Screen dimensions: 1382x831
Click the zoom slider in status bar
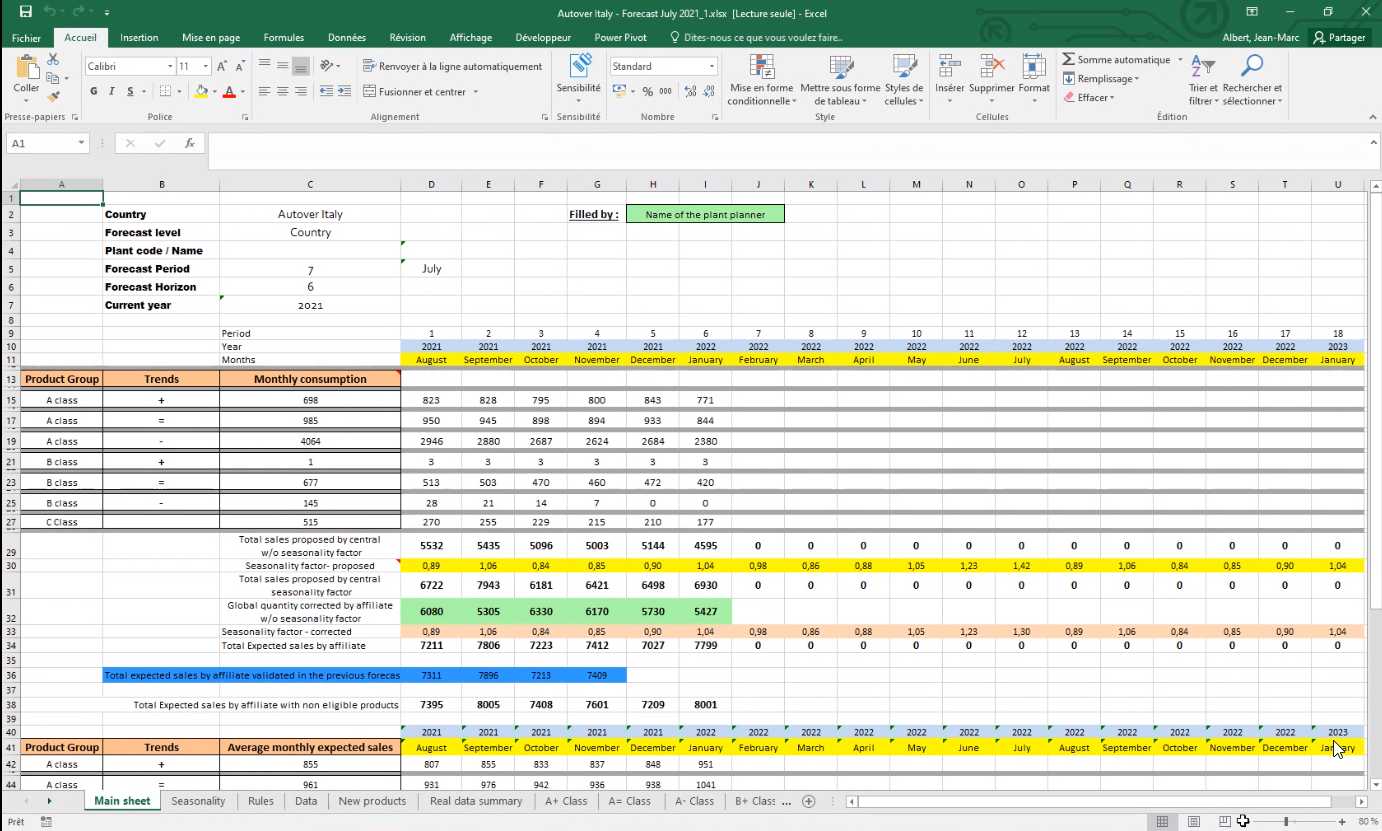[1286, 821]
